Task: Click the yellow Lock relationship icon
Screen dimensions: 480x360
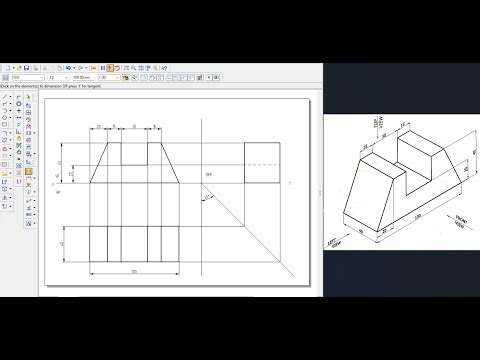Action: pyautogui.click(x=19, y=139)
